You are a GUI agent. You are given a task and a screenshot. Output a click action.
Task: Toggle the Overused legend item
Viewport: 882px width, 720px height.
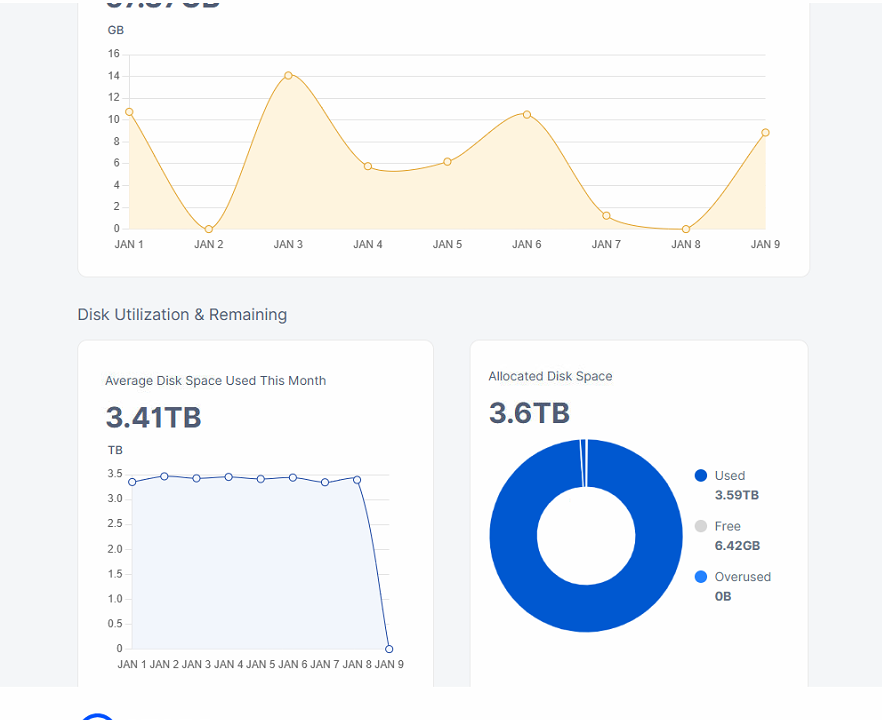click(742, 577)
